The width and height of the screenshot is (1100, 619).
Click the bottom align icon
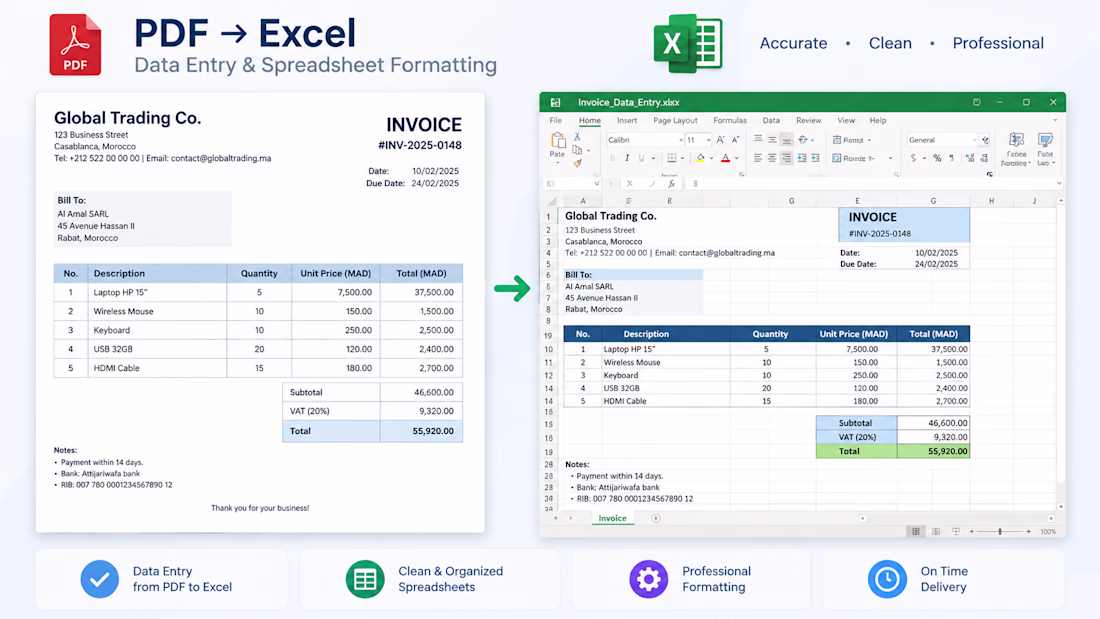tap(786, 140)
